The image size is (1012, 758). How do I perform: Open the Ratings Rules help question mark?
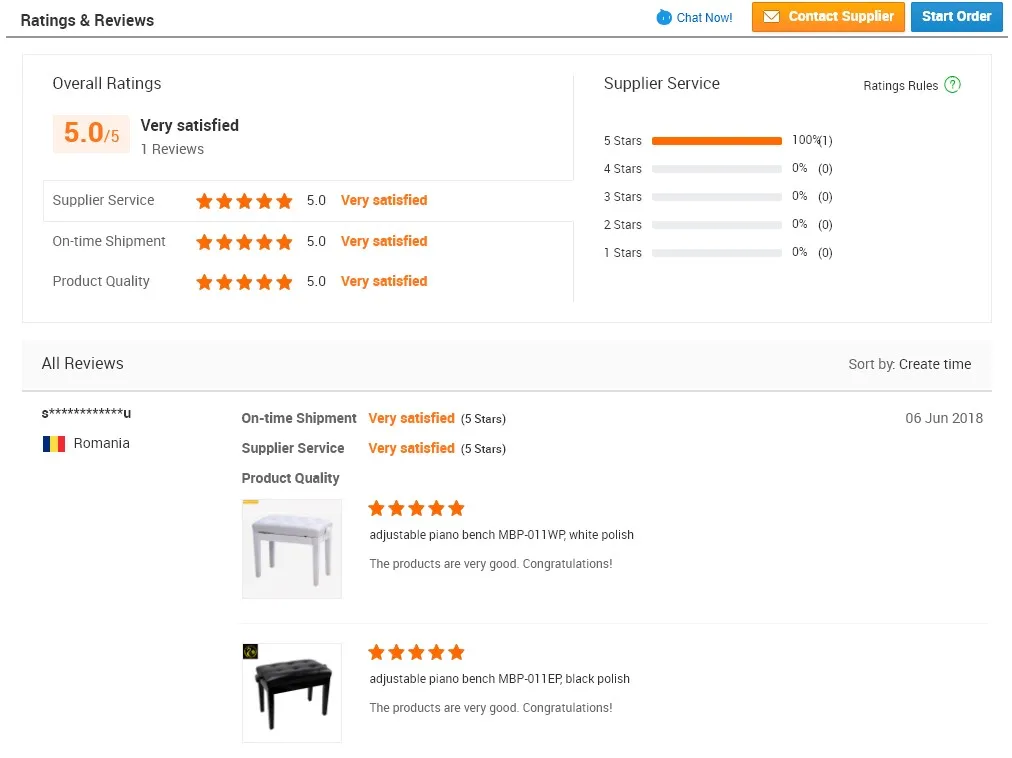952,85
